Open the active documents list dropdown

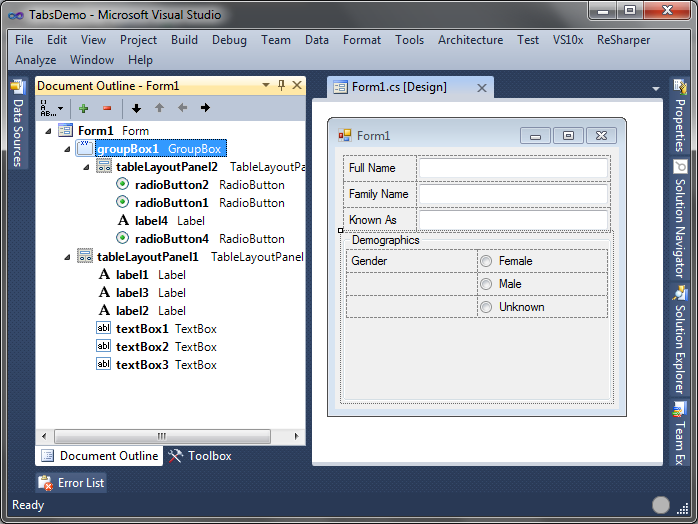(656, 89)
